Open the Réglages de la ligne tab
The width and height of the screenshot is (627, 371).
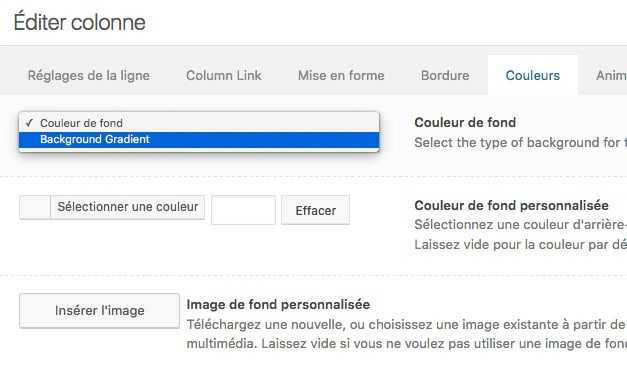pos(89,75)
